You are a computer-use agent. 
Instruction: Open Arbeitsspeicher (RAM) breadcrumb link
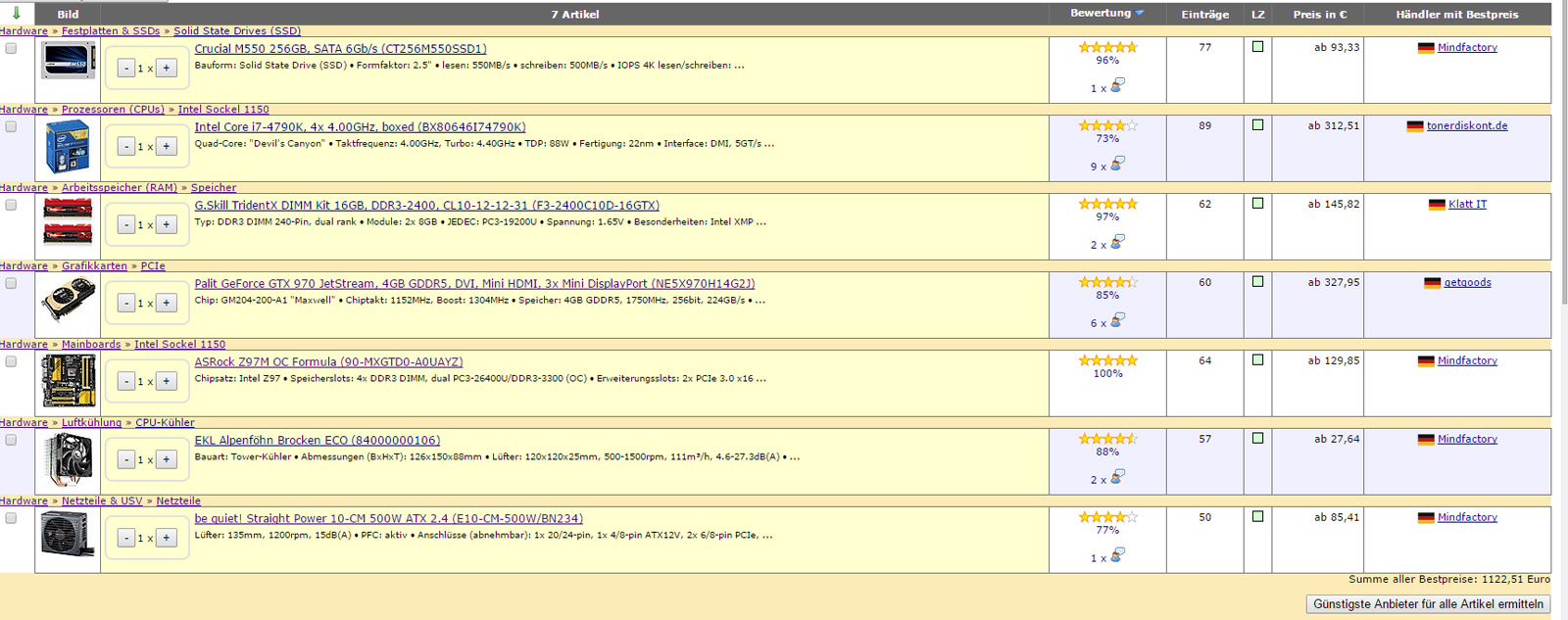click(x=120, y=188)
